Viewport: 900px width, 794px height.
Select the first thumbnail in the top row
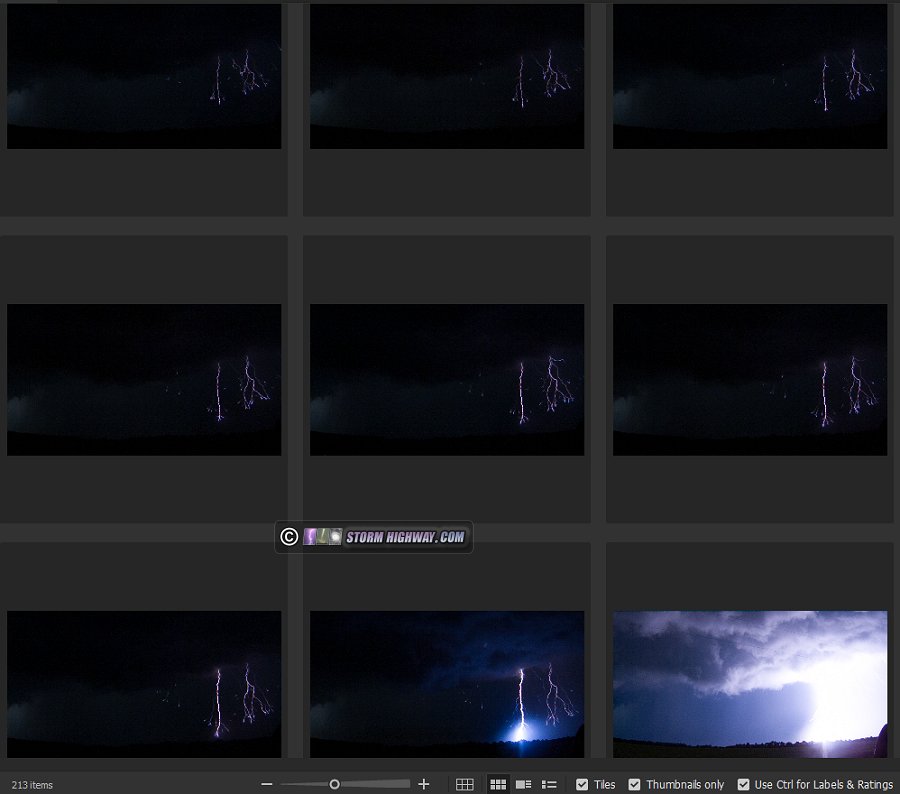[144, 76]
